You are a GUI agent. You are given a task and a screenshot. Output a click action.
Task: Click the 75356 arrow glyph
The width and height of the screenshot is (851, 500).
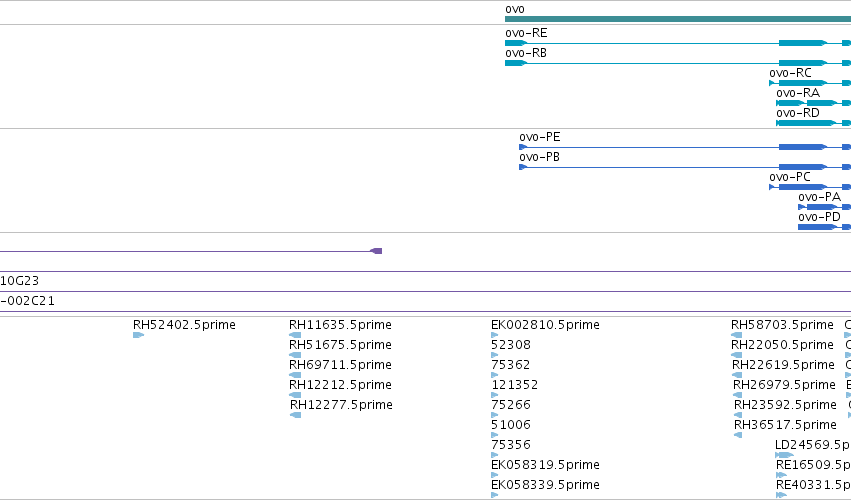[494, 455]
